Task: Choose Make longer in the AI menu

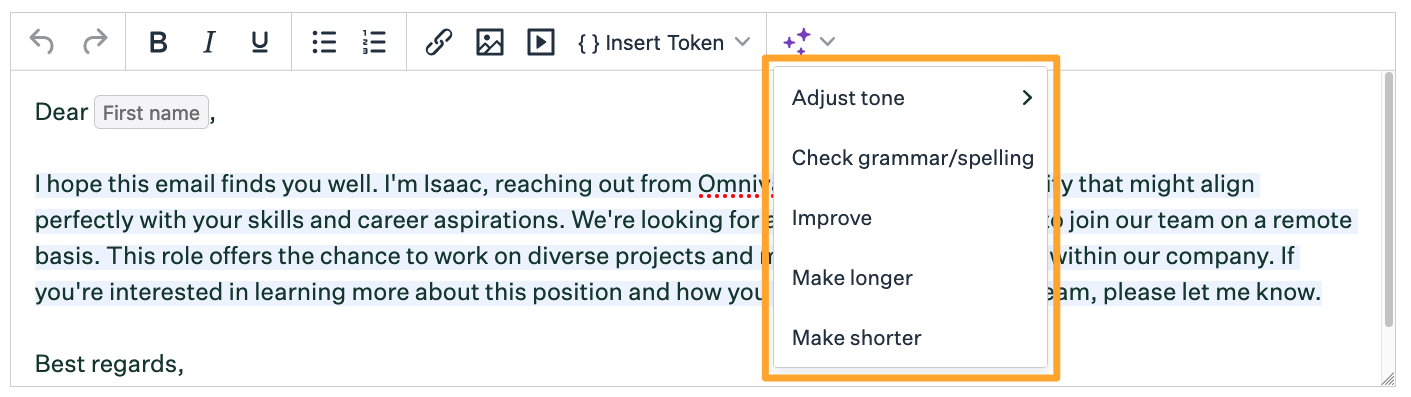Action: (910, 278)
